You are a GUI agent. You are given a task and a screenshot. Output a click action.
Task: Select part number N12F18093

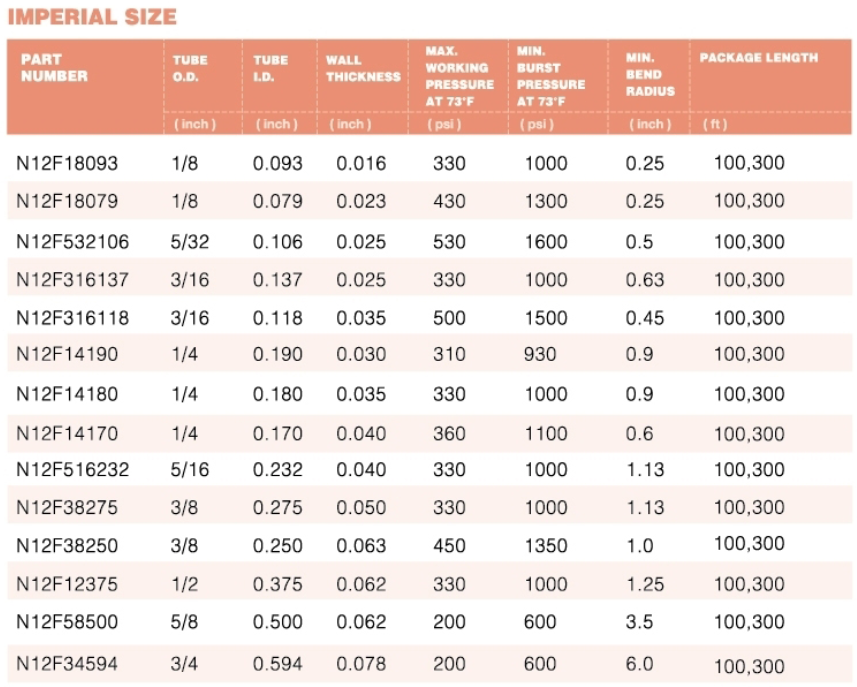[x=67, y=164]
